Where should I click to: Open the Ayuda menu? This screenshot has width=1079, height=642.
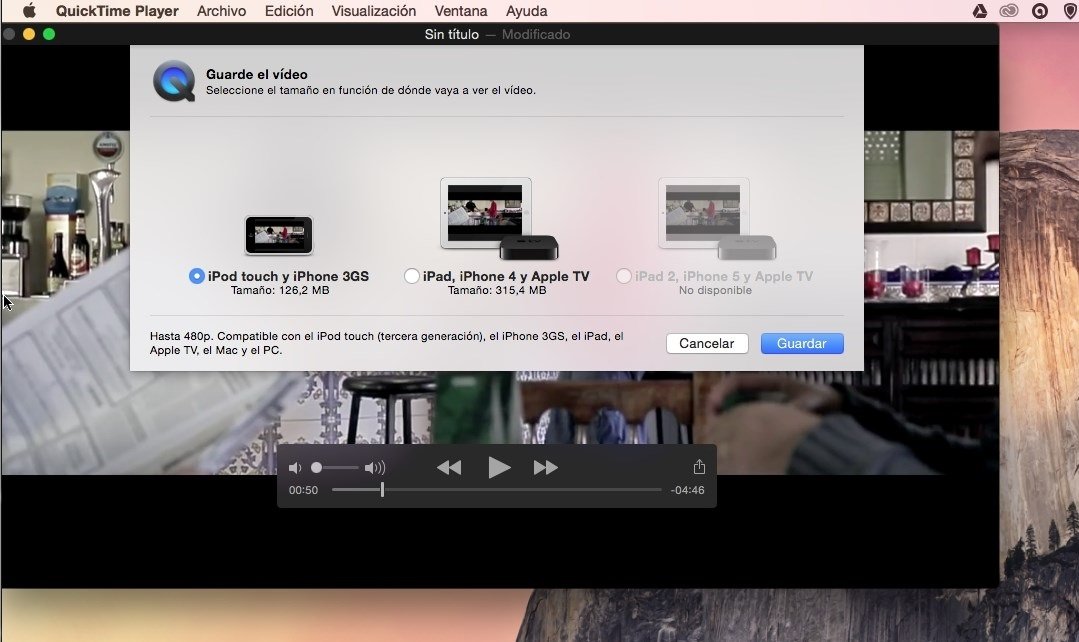(x=526, y=11)
